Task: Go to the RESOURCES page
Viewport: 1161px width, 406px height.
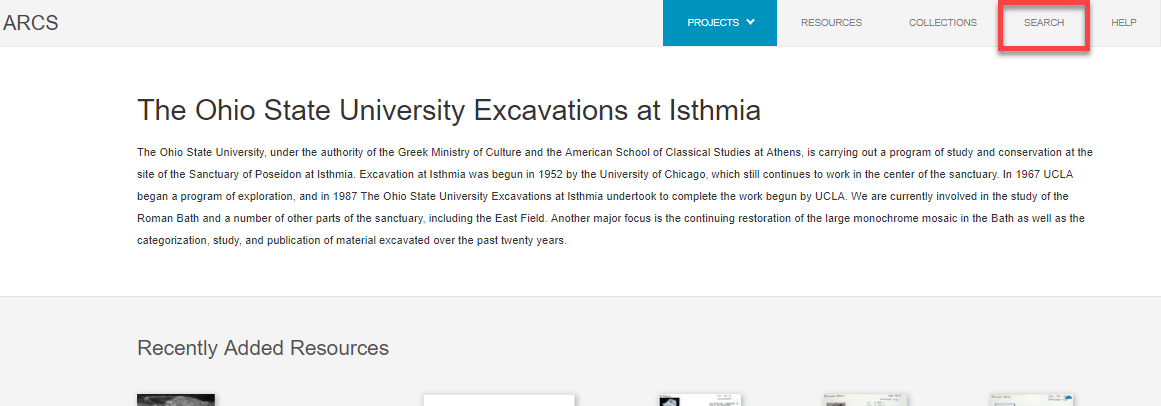Action: point(831,23)
